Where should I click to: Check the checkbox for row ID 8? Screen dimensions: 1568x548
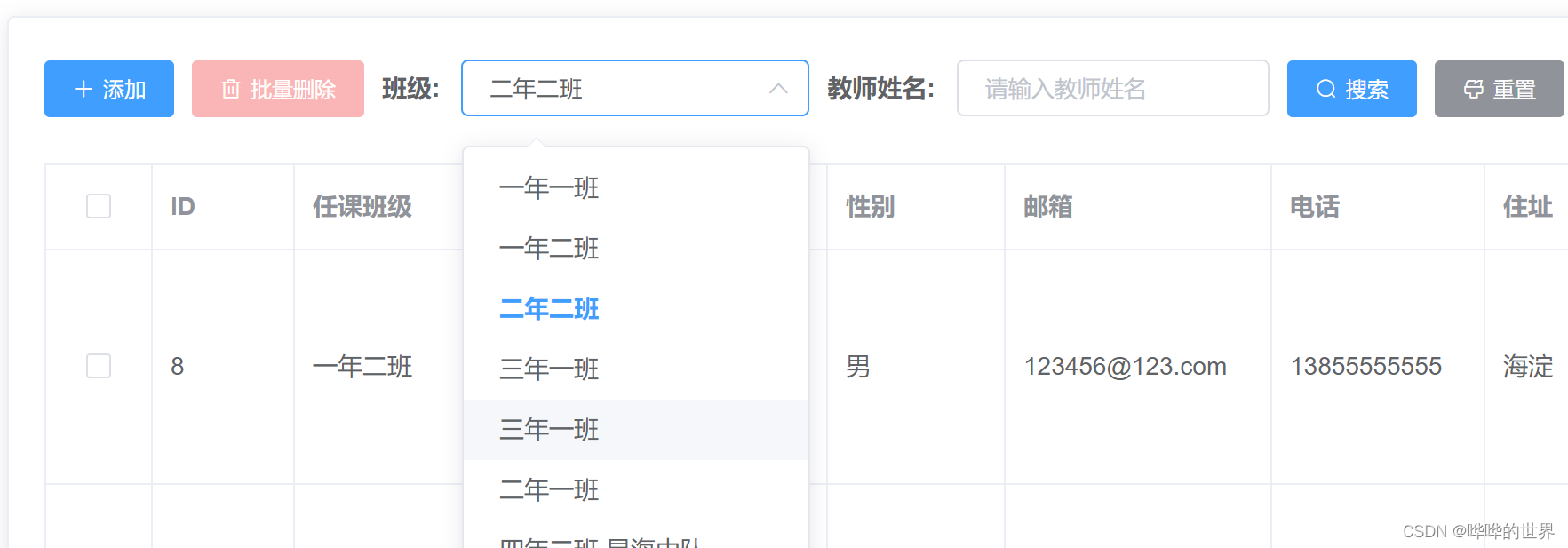[99, 366]
